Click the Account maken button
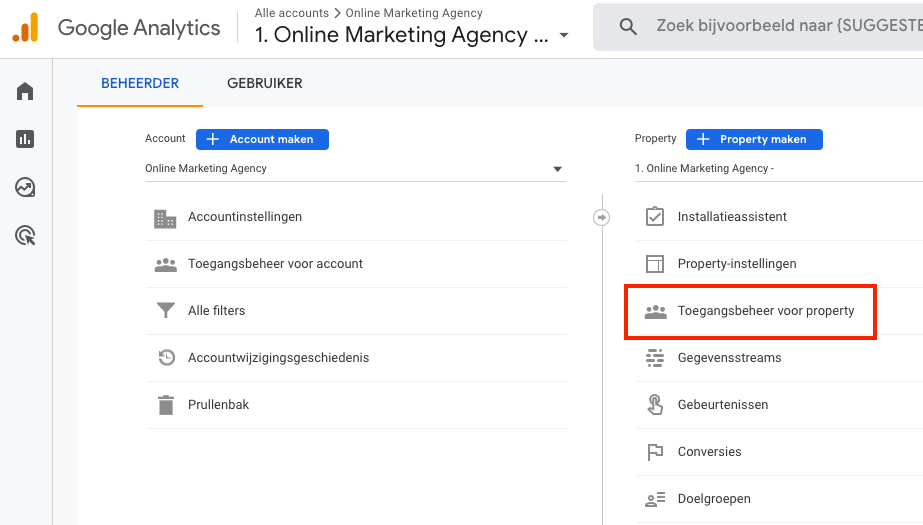This screenshot has width=923, height=525. point(262,139)
